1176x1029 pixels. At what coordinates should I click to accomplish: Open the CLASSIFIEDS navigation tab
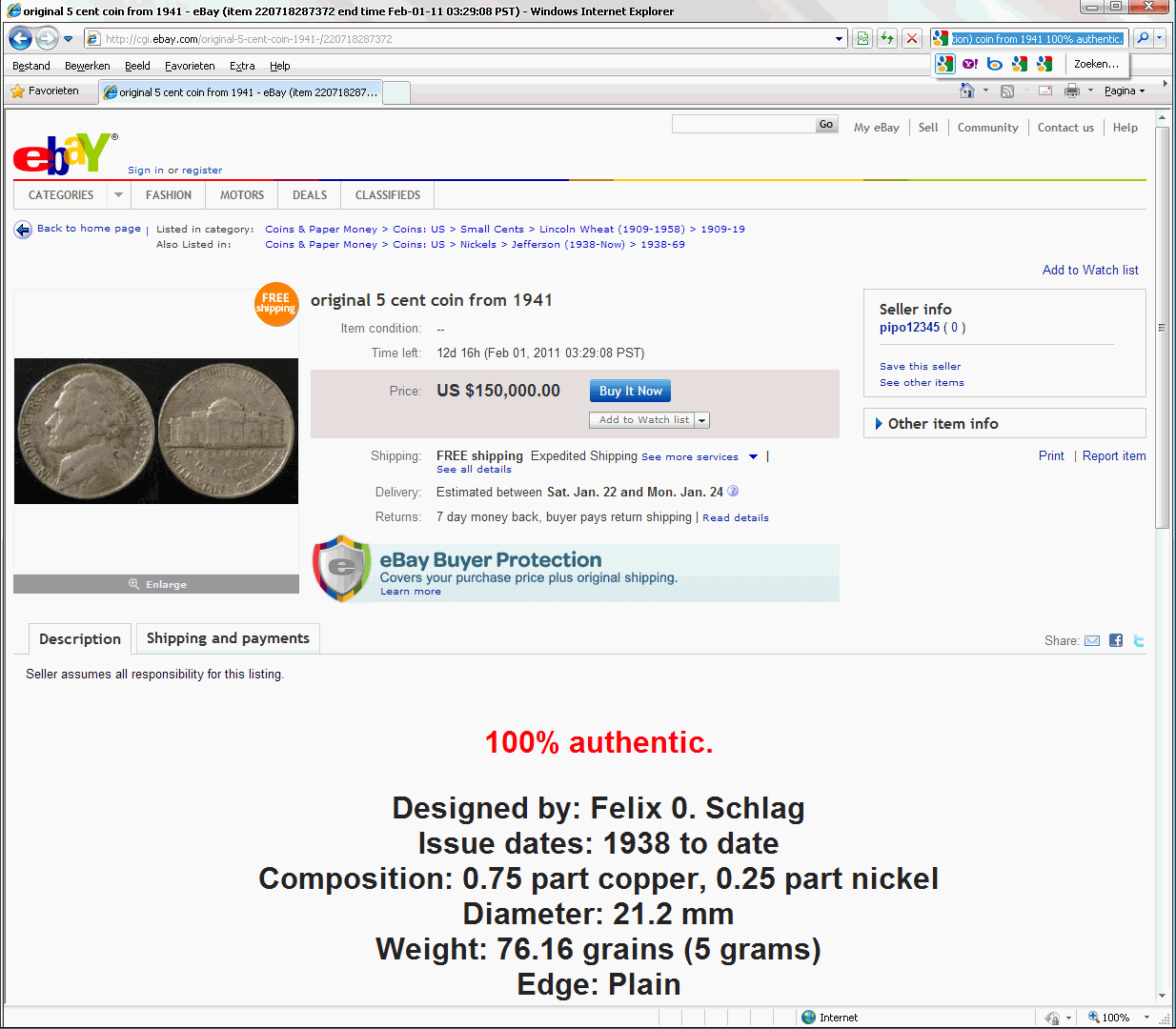click(x=388, y=195)
